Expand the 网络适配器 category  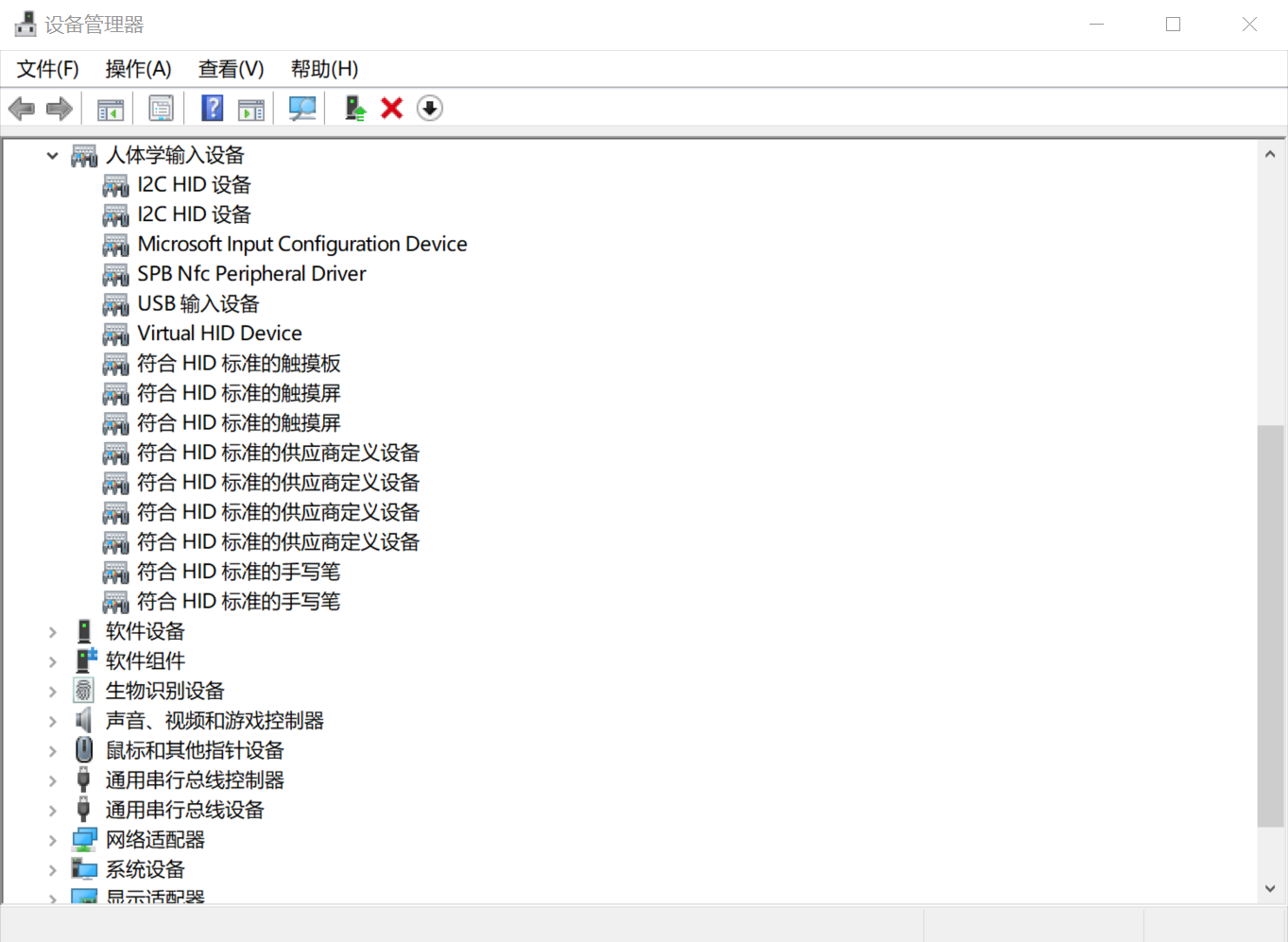(x=53, y=840)
